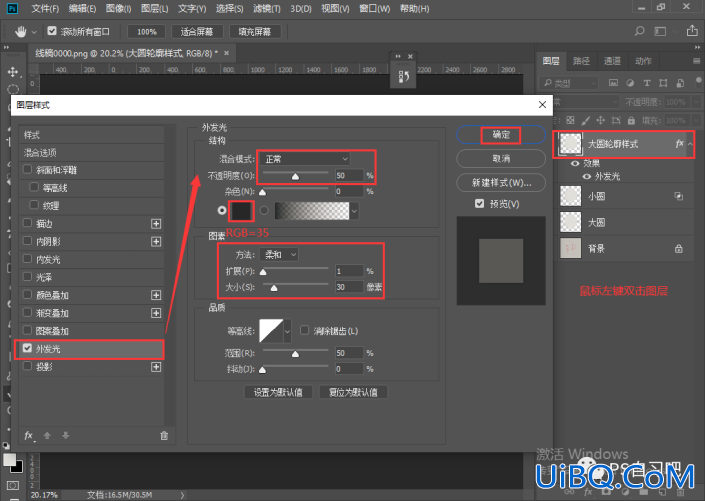Select the solid color radio button
This screenshot has height=501, width=705.
coord(222,210)
